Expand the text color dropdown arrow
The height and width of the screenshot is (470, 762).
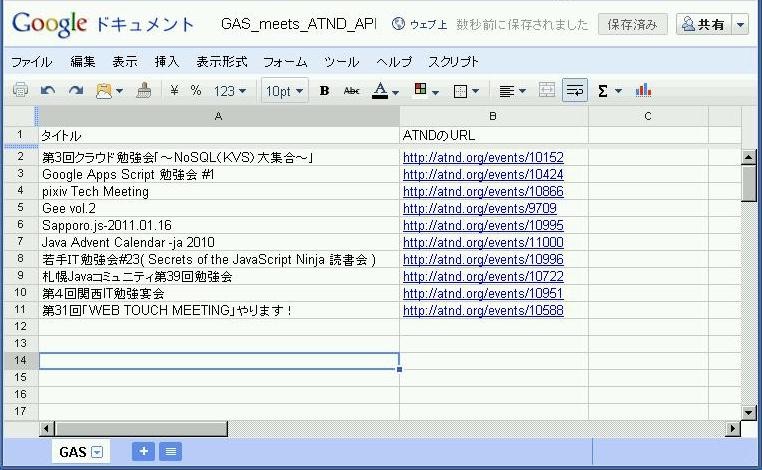pos(396,92)
